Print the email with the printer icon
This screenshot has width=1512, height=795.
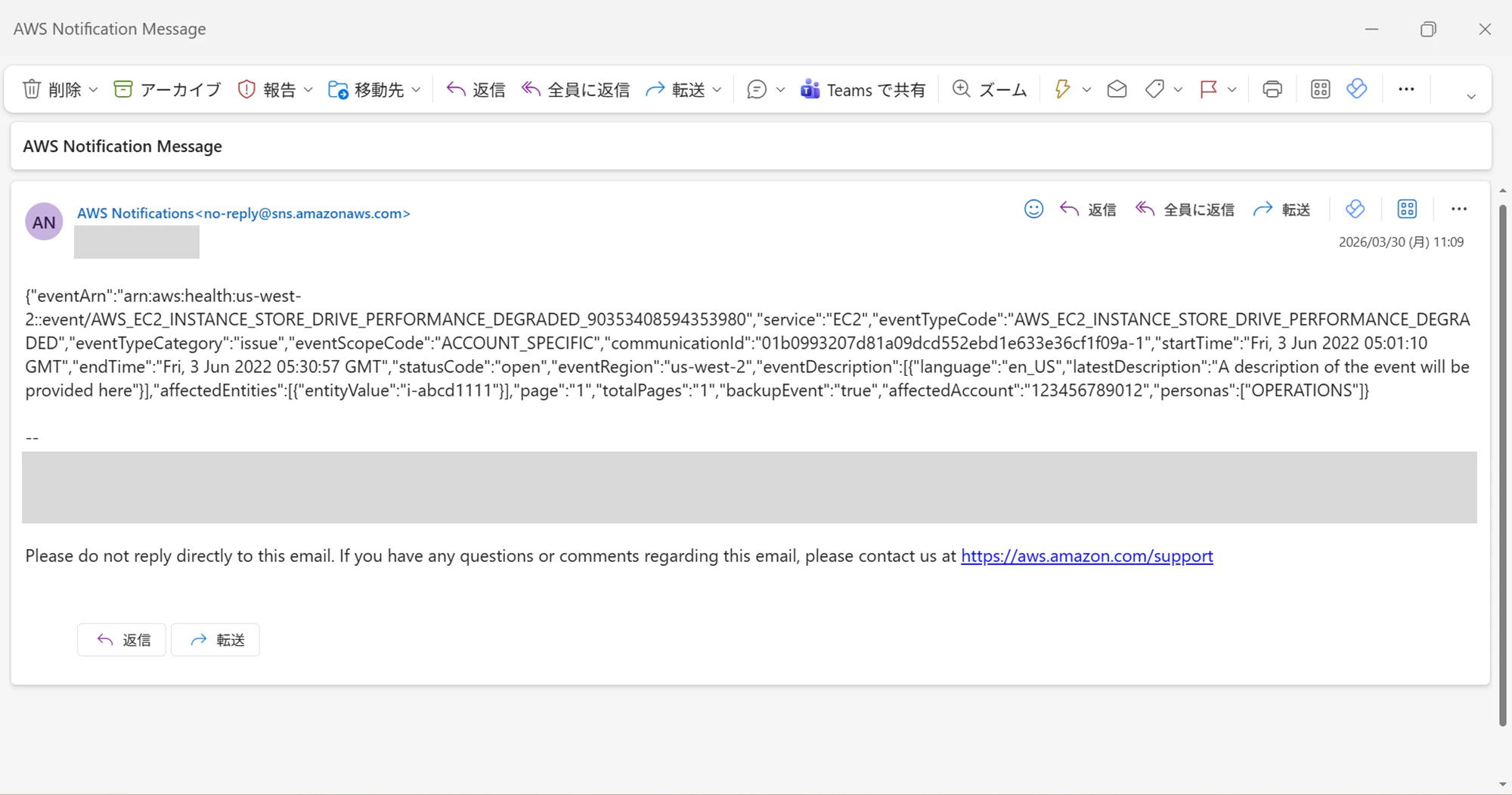pyautogui.click(x=1272, y=89)
